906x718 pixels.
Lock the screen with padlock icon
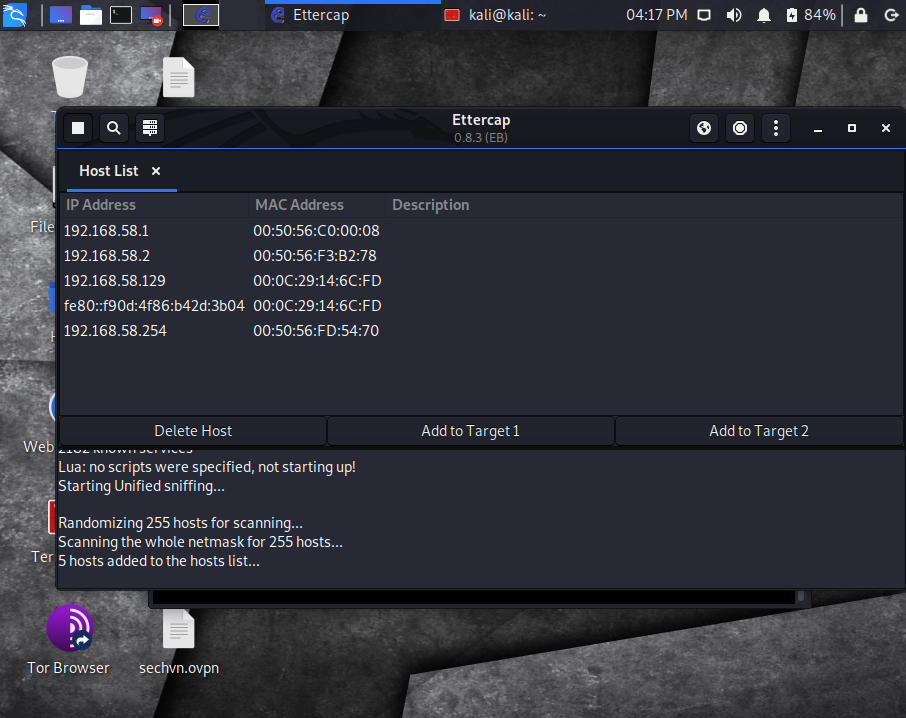[861, 15]
